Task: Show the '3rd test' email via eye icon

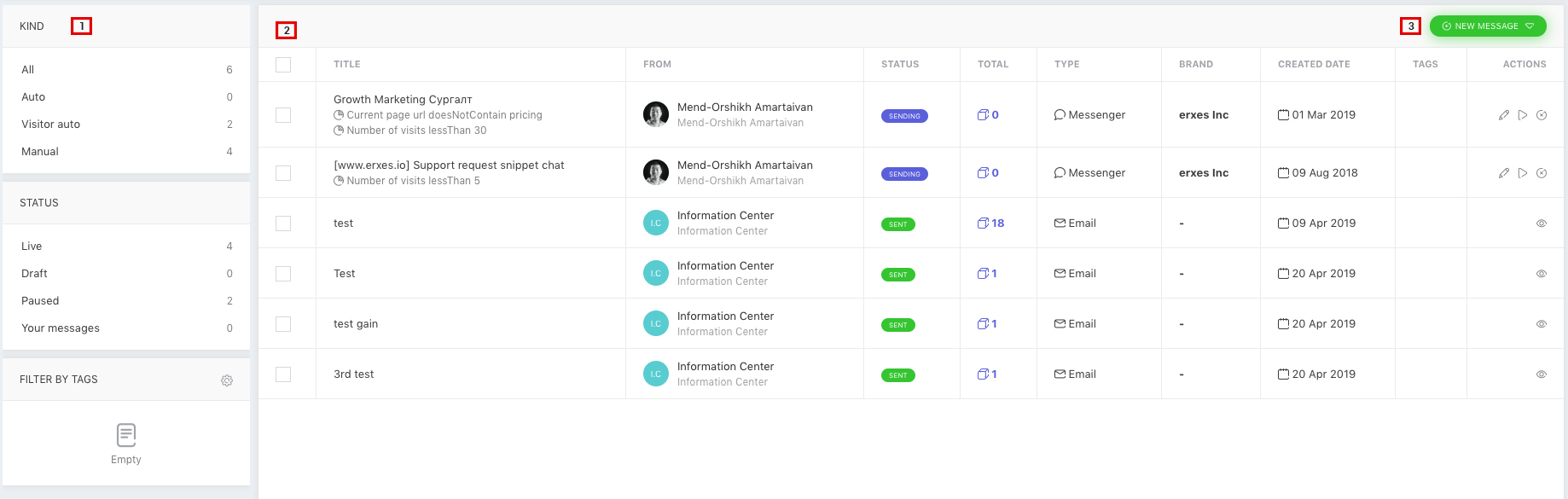Action: (1542, 374)
